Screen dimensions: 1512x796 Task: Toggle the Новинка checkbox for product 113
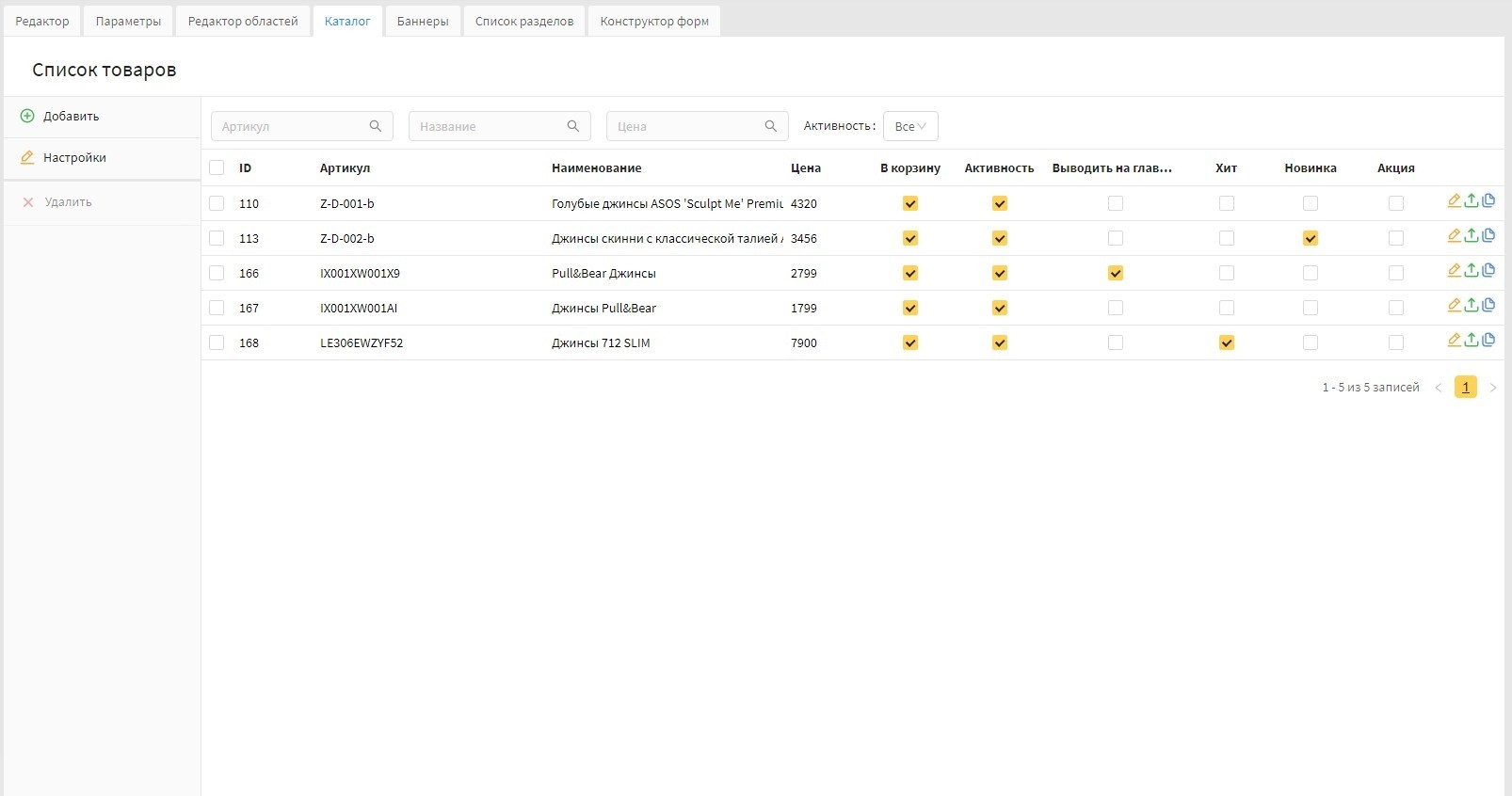point(1310,239)
